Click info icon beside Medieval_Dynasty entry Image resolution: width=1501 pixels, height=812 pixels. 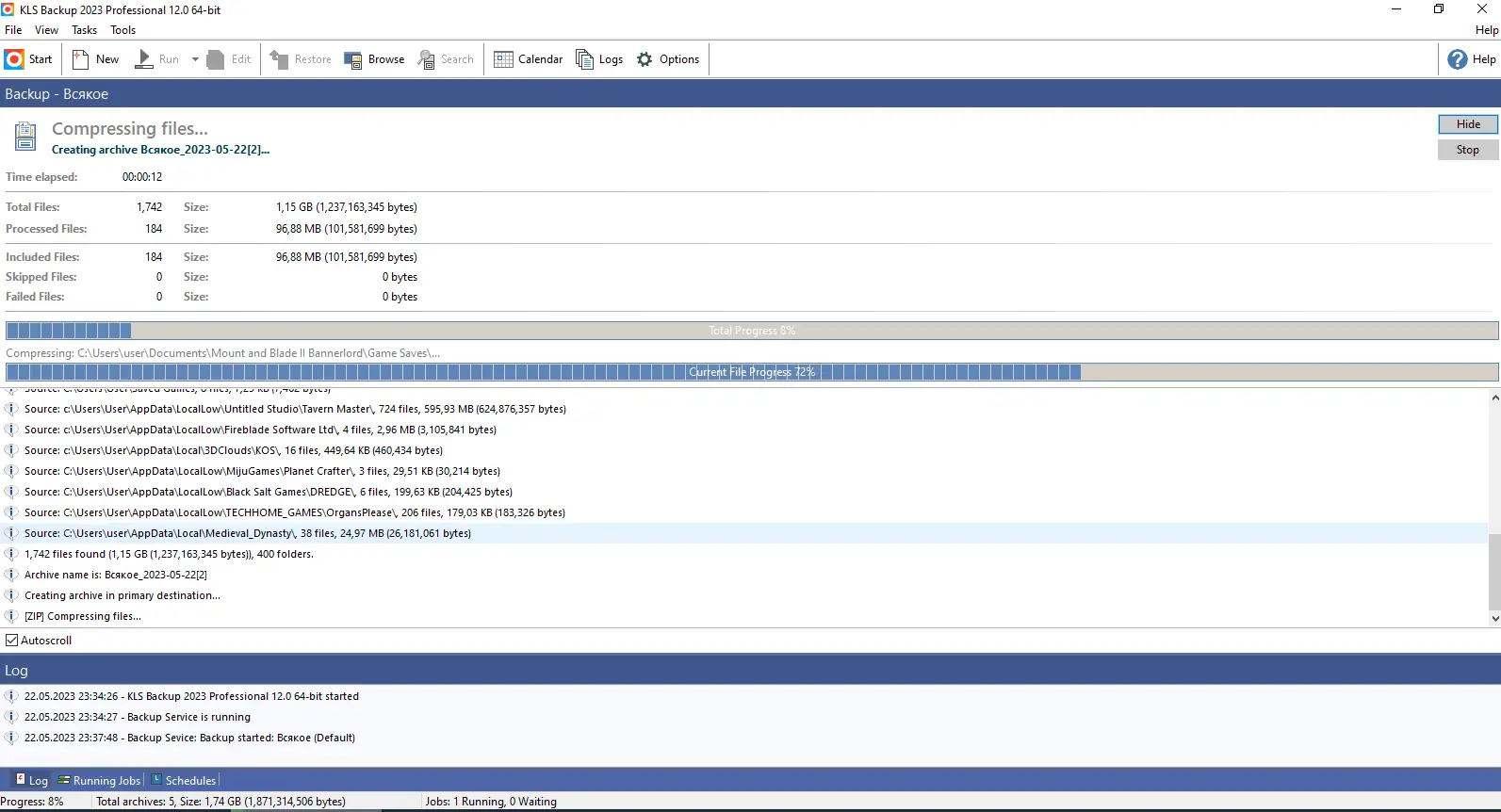click(11, 533)
